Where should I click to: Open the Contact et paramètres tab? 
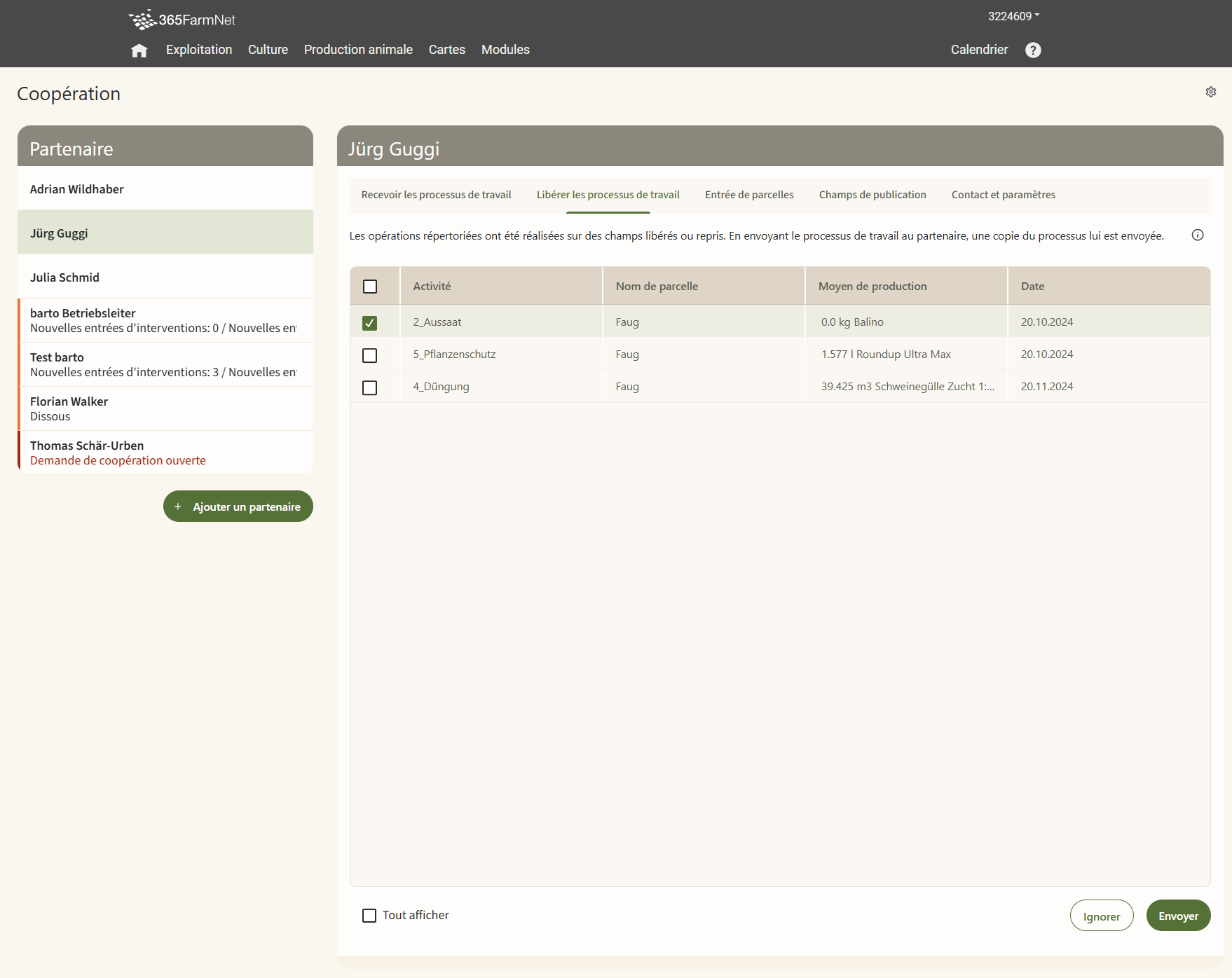[x=1003, y=195]
